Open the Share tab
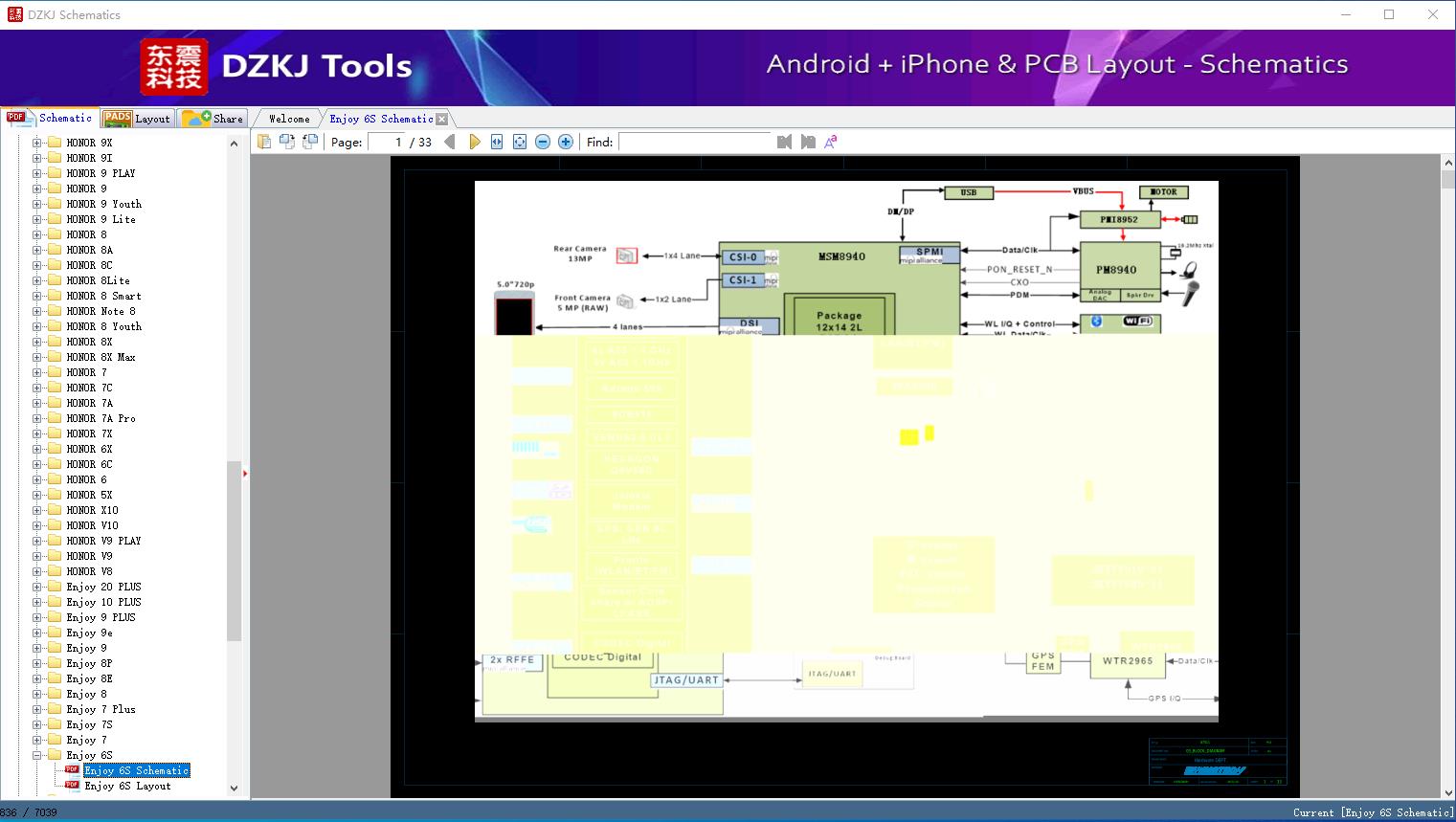 213,119
